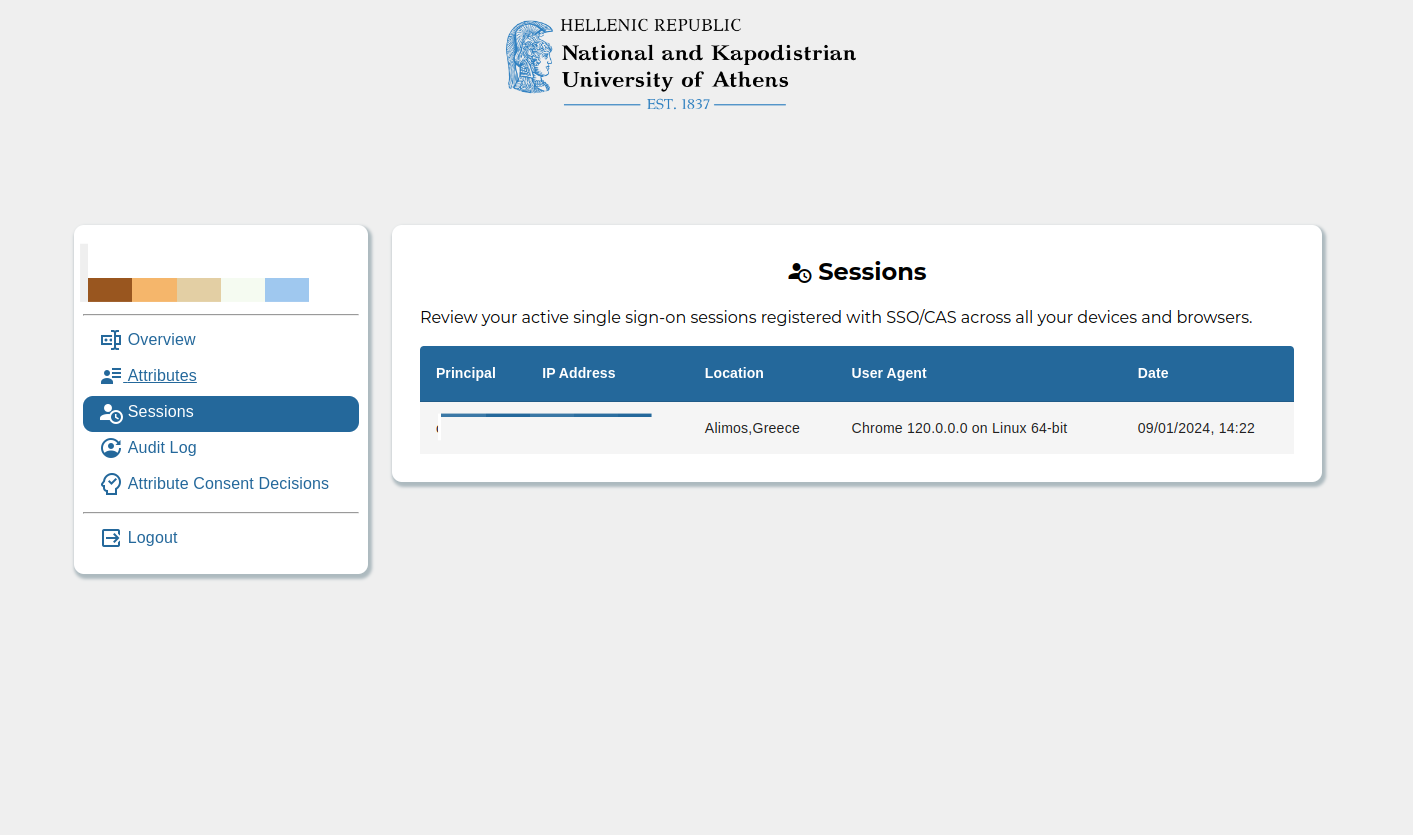1413x835 pixels.
Task: Choose the orange color swatch
Action: click(x=154, y=290)
